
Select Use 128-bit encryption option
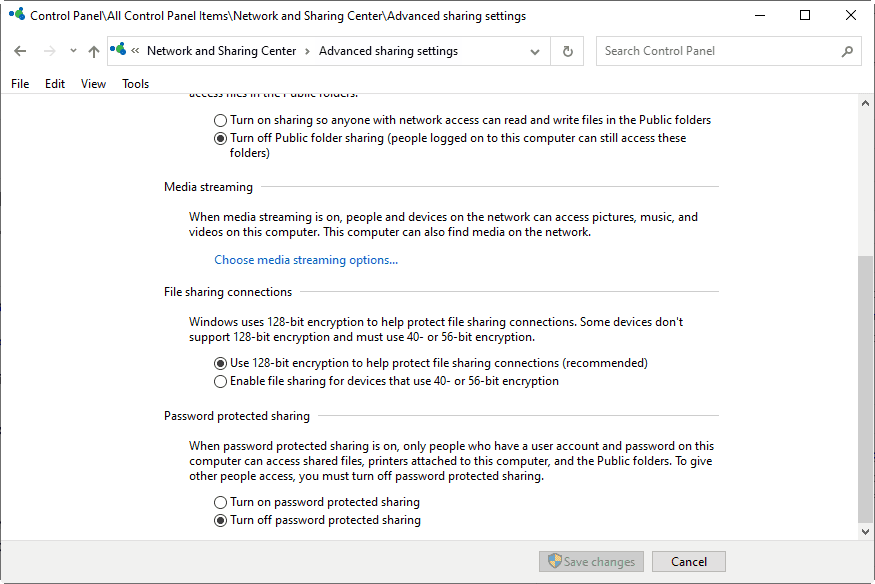(x=221, y=363)
